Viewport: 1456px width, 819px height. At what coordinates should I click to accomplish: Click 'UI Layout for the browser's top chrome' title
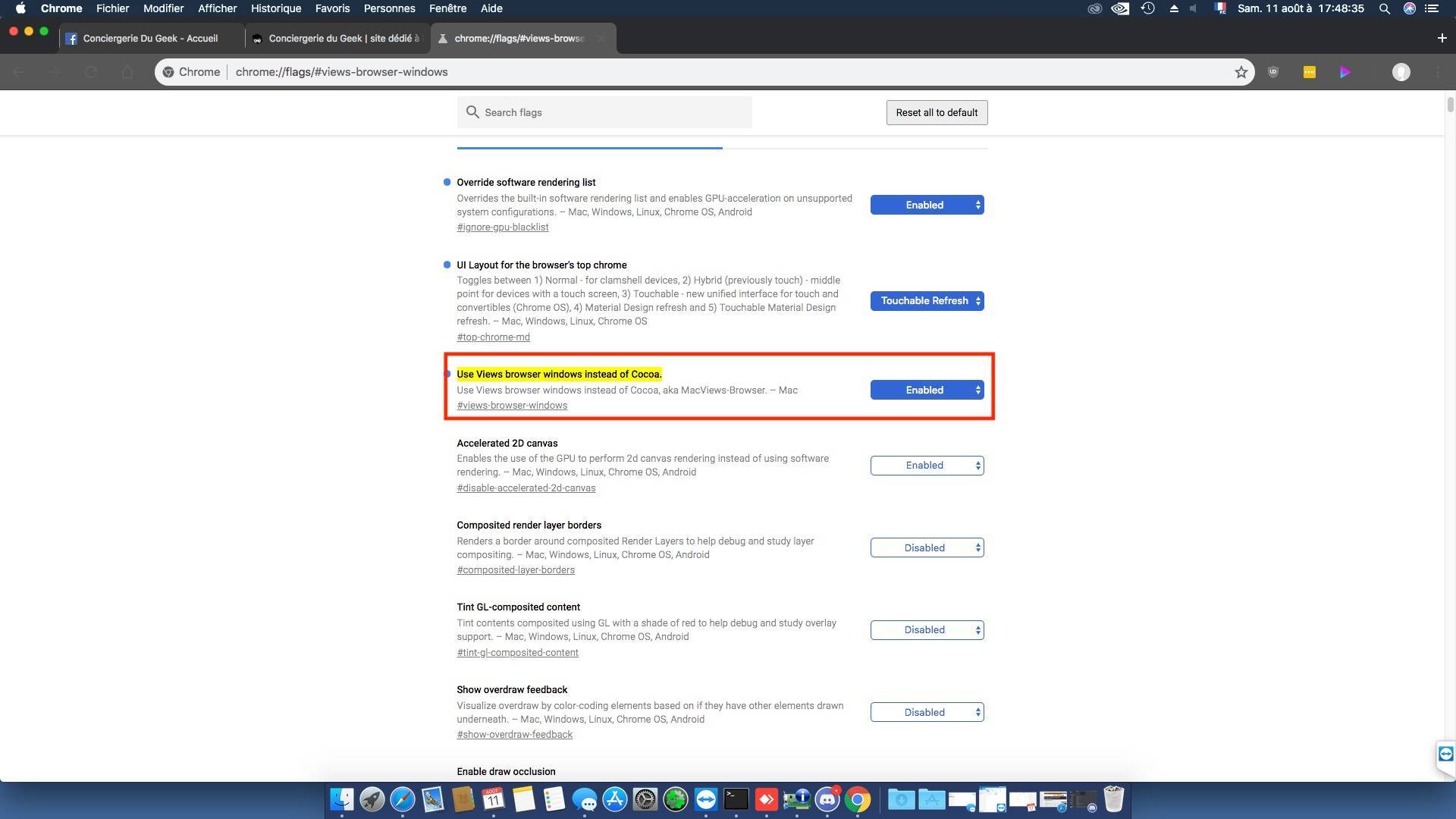(541, 265)
